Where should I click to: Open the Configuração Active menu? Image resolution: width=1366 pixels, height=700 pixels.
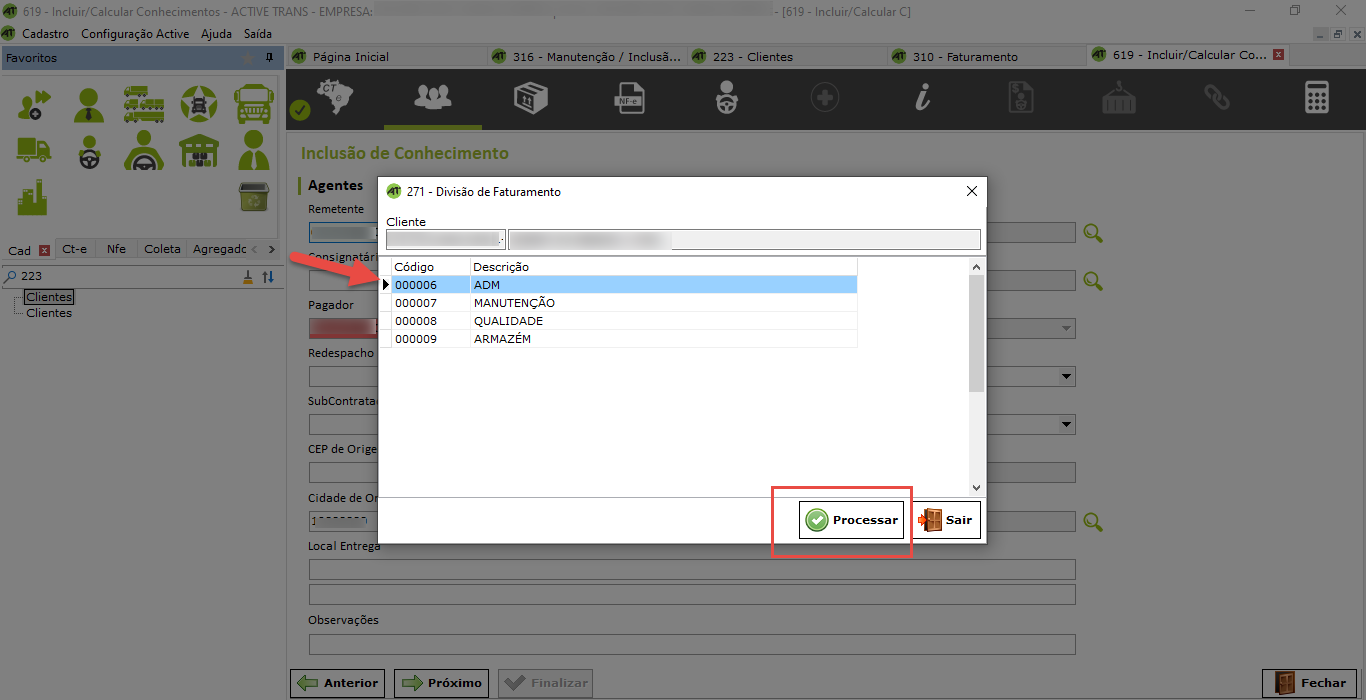click(x=135, y=34)
